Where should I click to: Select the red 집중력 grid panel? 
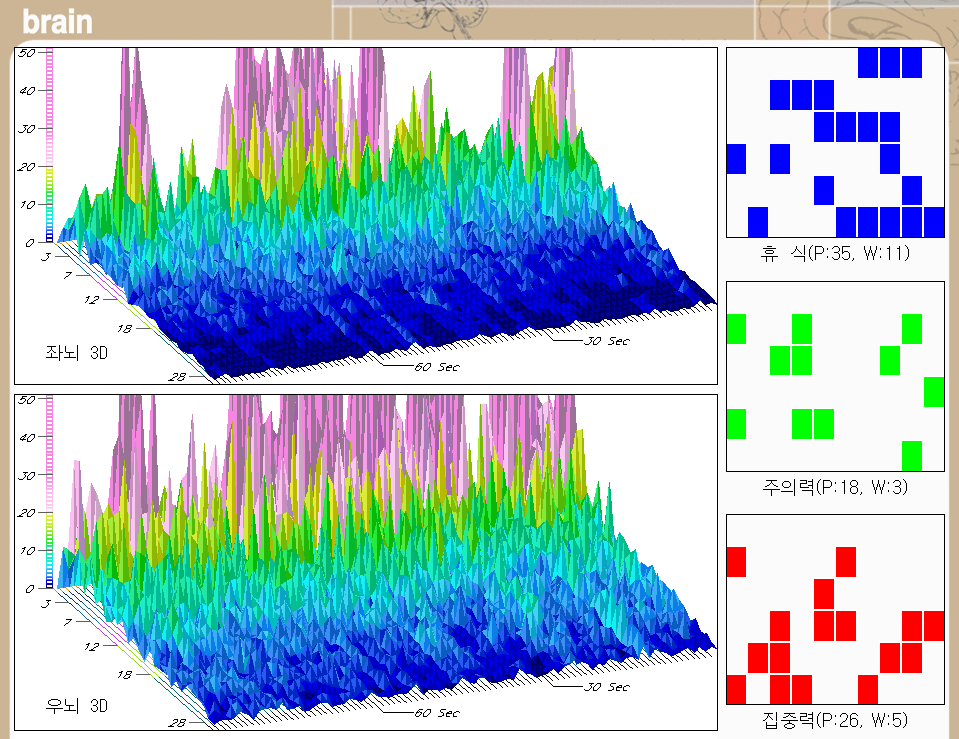pyautogui.click(x=835, y=610)
